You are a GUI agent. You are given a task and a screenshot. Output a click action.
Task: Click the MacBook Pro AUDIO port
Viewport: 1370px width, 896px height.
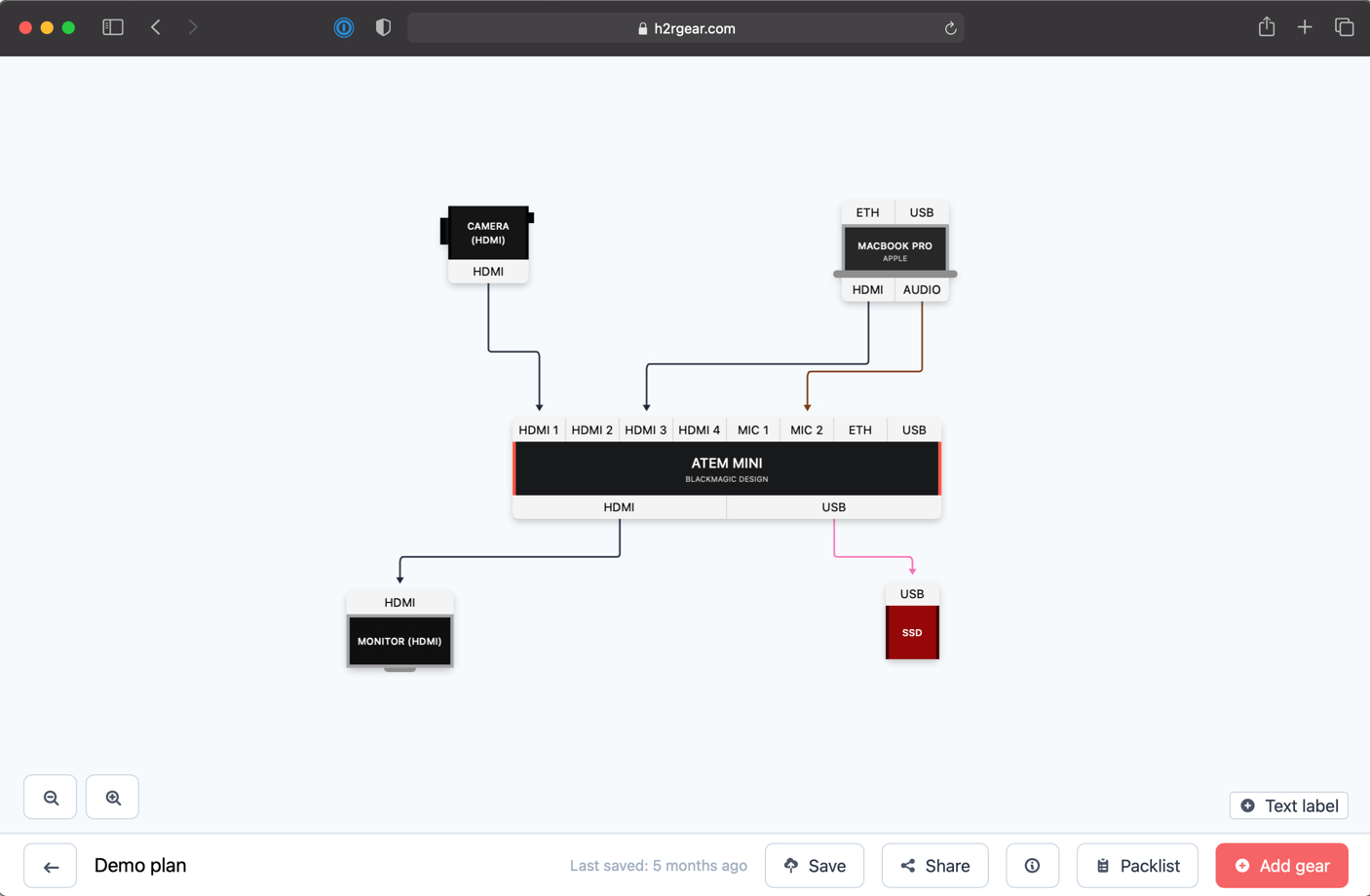(x=922, y=289)
